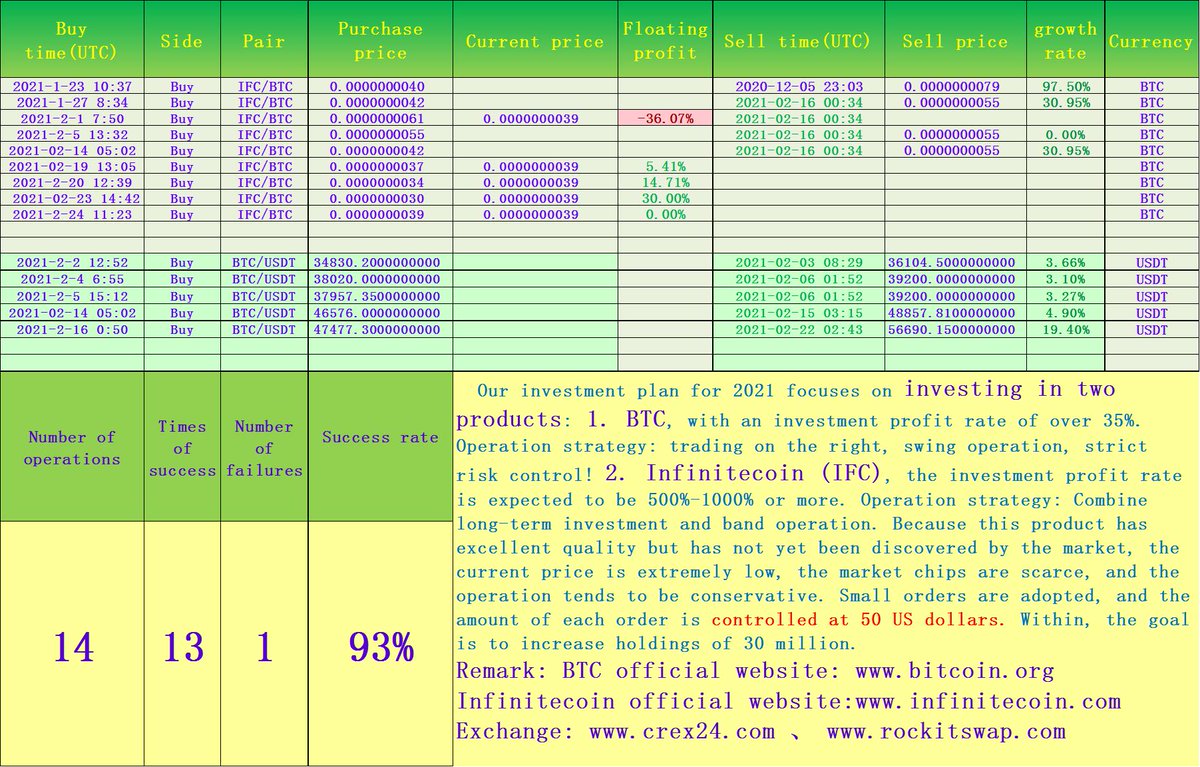Select the "Number of operations" header cell
This screenshot has width=1200, height=767.
pyautogui.click(x=72, y=447)
